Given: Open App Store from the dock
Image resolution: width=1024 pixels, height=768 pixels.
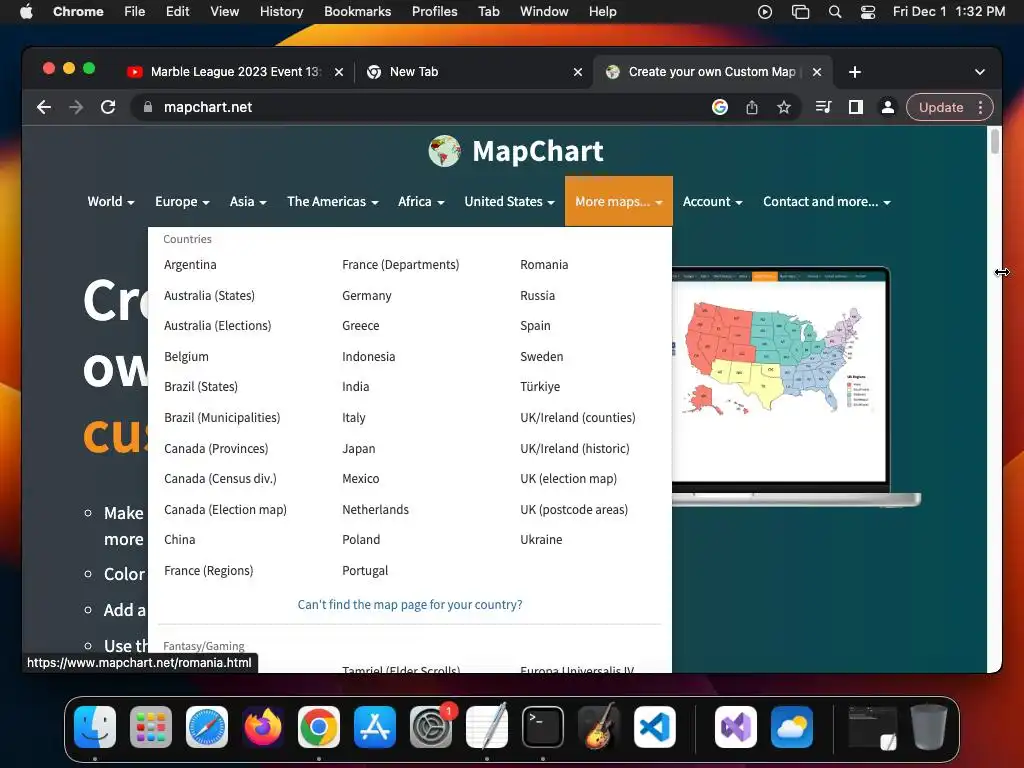Looking at the screenshot, I should (375, 727).
